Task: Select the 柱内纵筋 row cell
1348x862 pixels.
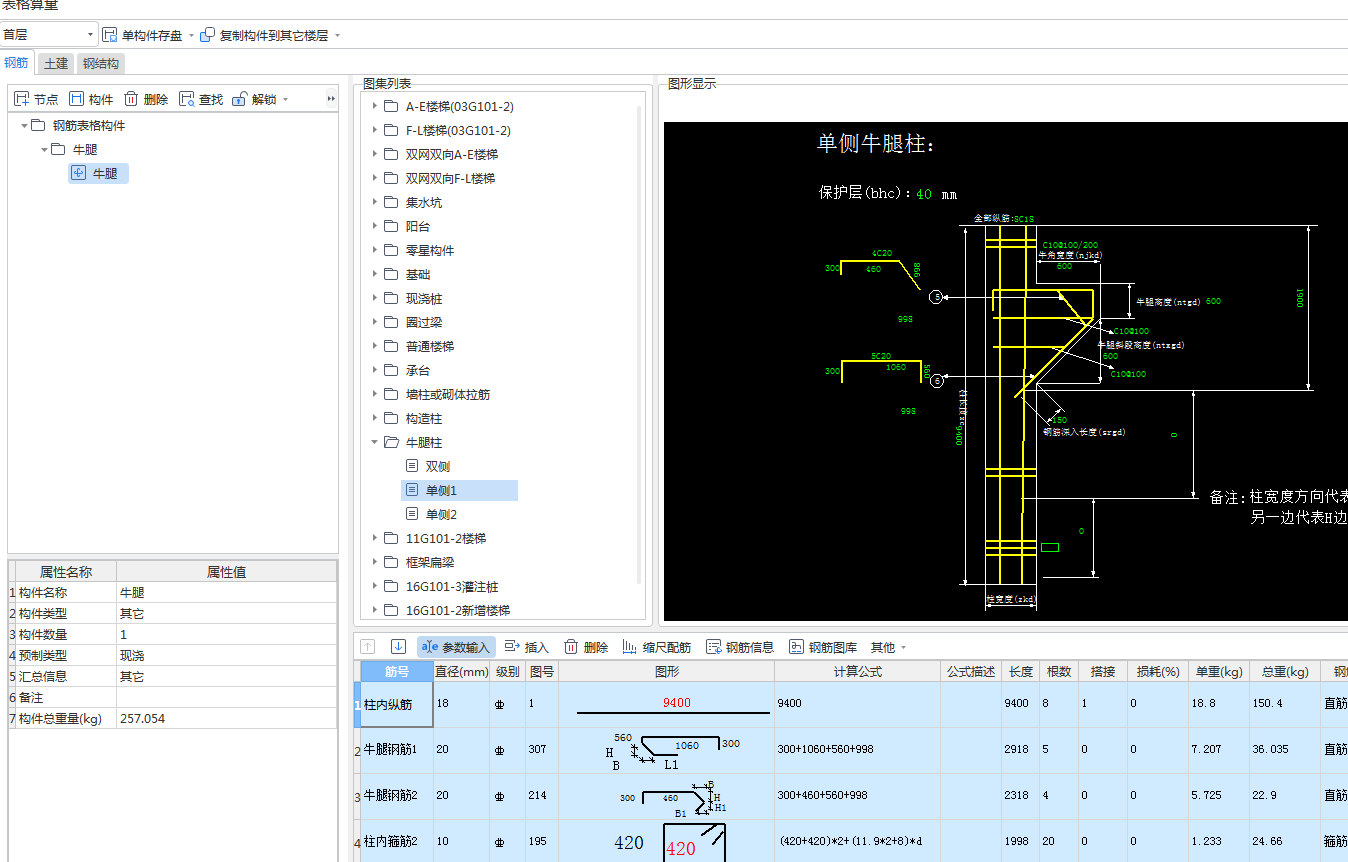Action: [x=397, y=704]
